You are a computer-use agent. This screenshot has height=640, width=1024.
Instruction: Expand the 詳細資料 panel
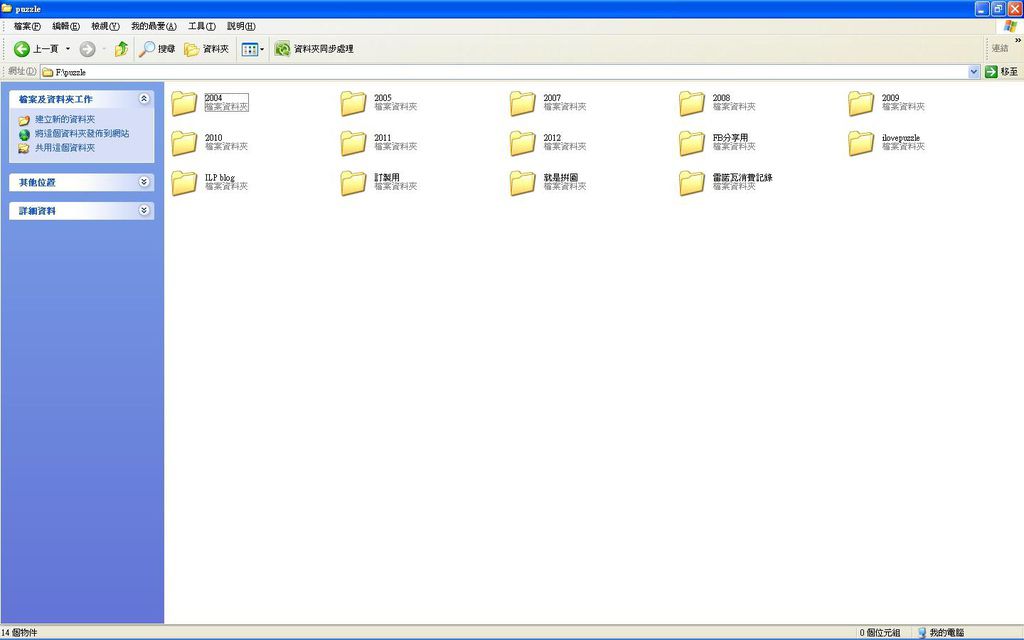[144, 210]
